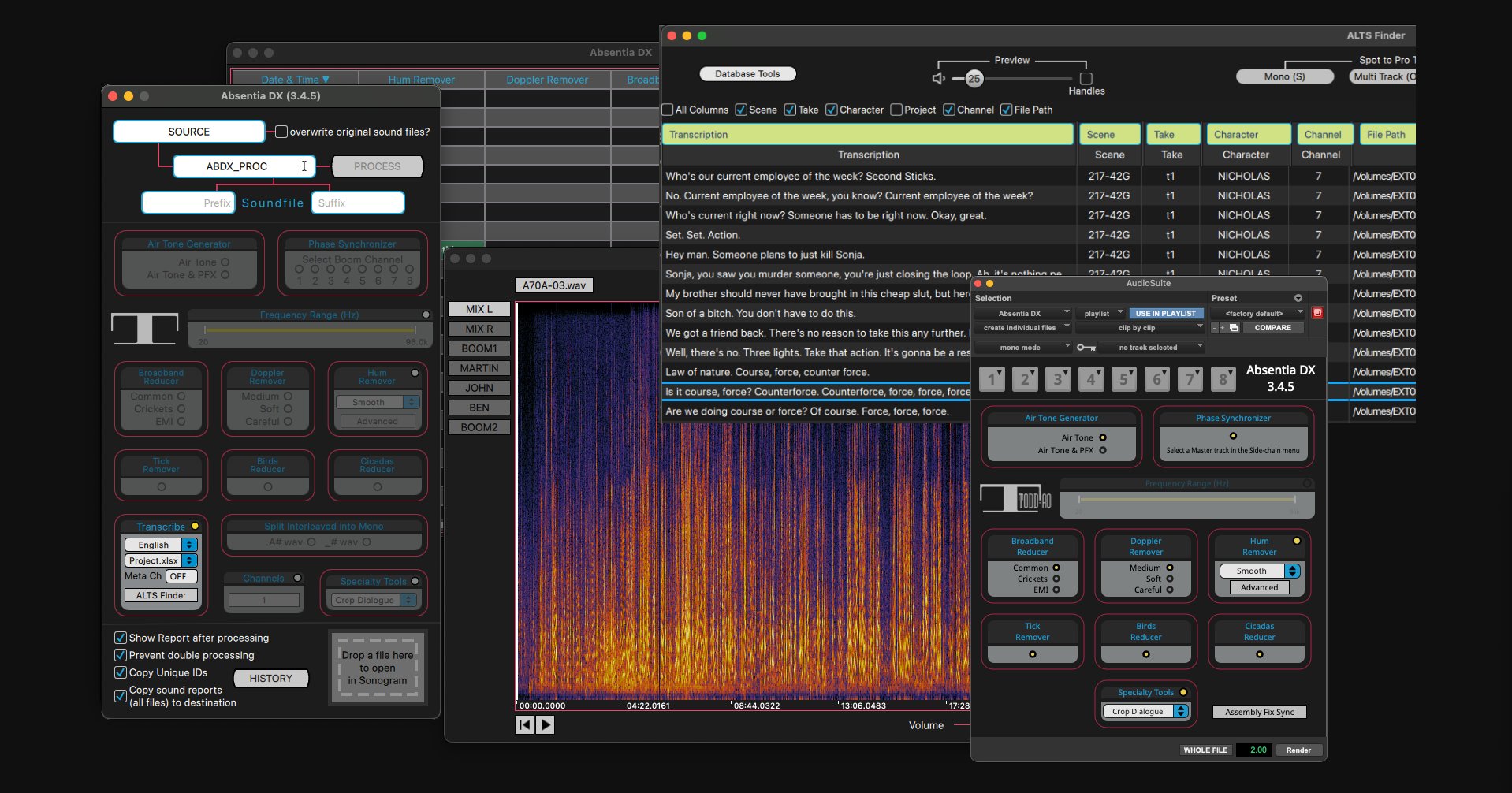Toggle Frequency Range enable dot in Absentia DX window
The height and width of the screenshot is (793, 1512).
coord(426,315)
